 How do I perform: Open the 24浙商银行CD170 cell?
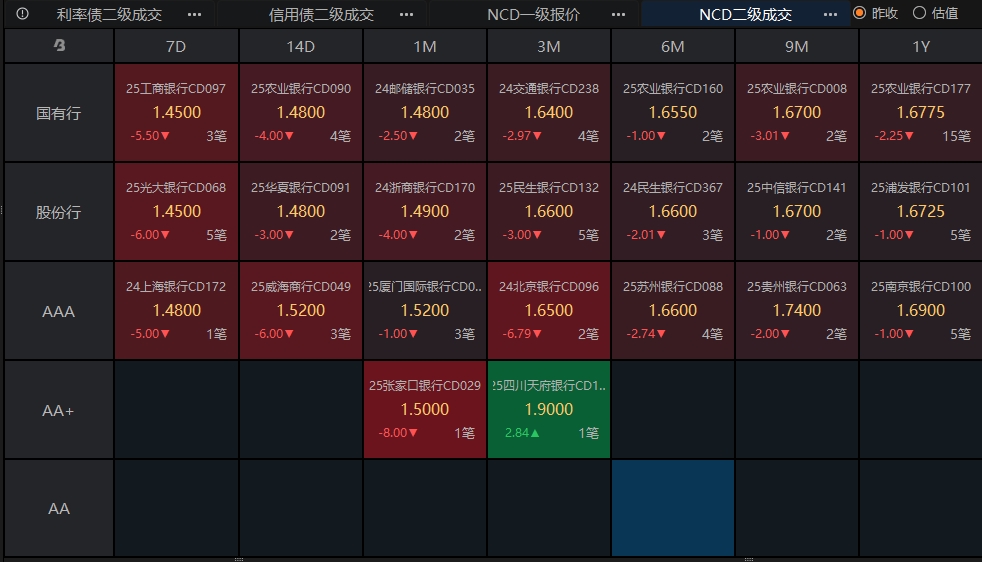(425, 212)
